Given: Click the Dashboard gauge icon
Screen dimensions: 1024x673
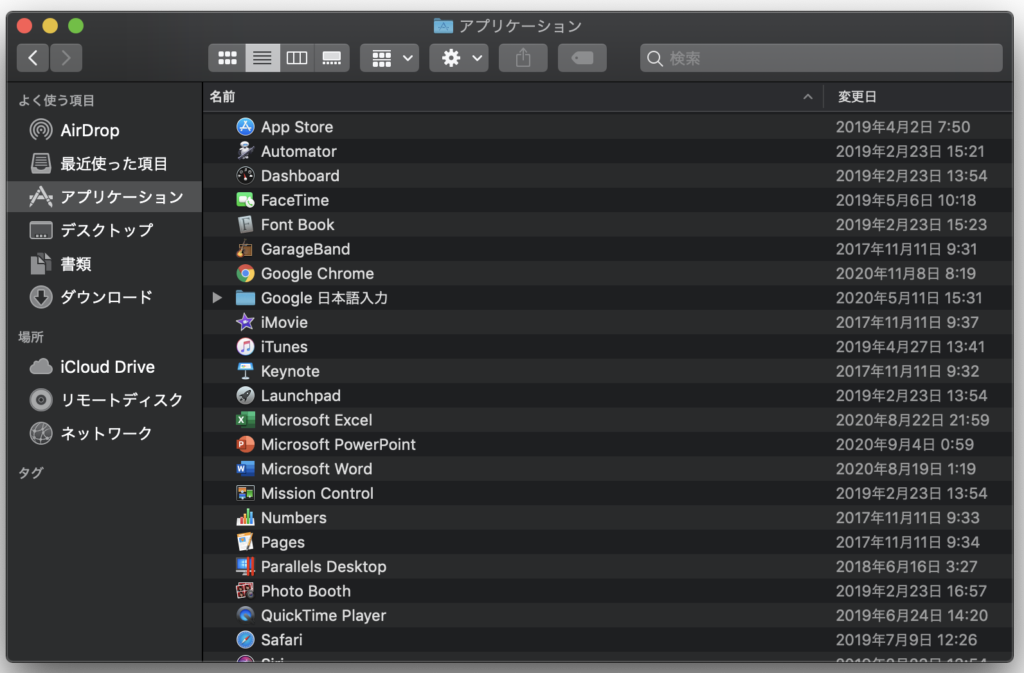Looking at the screenshot, I should (245, 176).
